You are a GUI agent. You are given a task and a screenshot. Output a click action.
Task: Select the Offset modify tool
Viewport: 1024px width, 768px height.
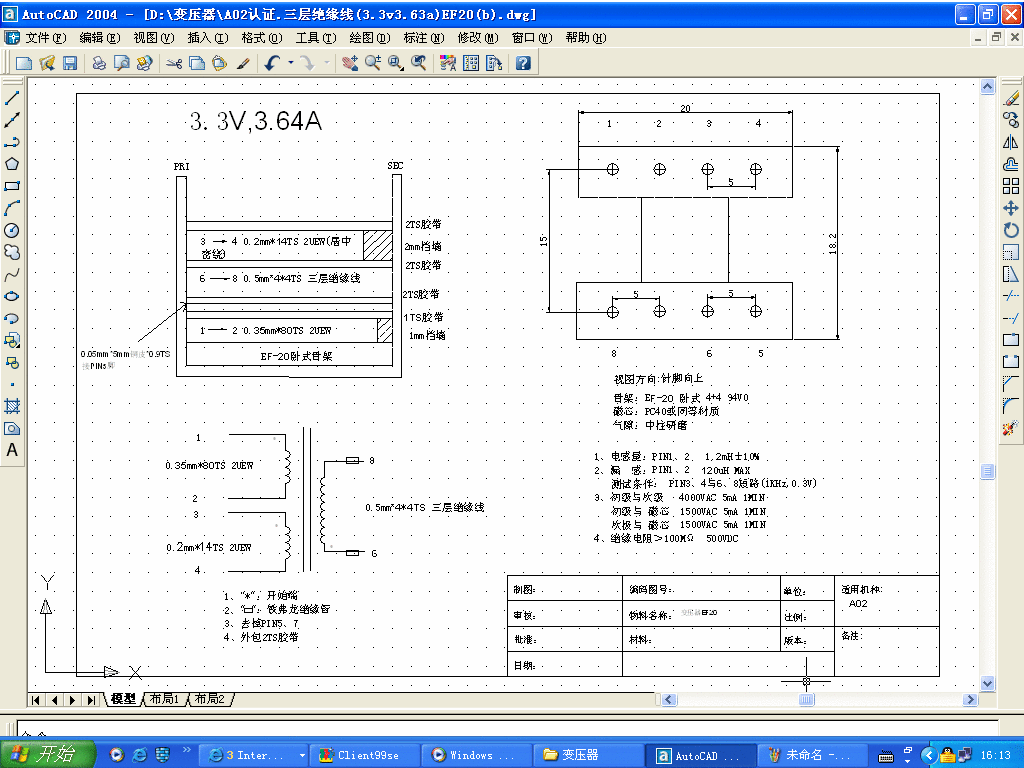(1011, 164)
